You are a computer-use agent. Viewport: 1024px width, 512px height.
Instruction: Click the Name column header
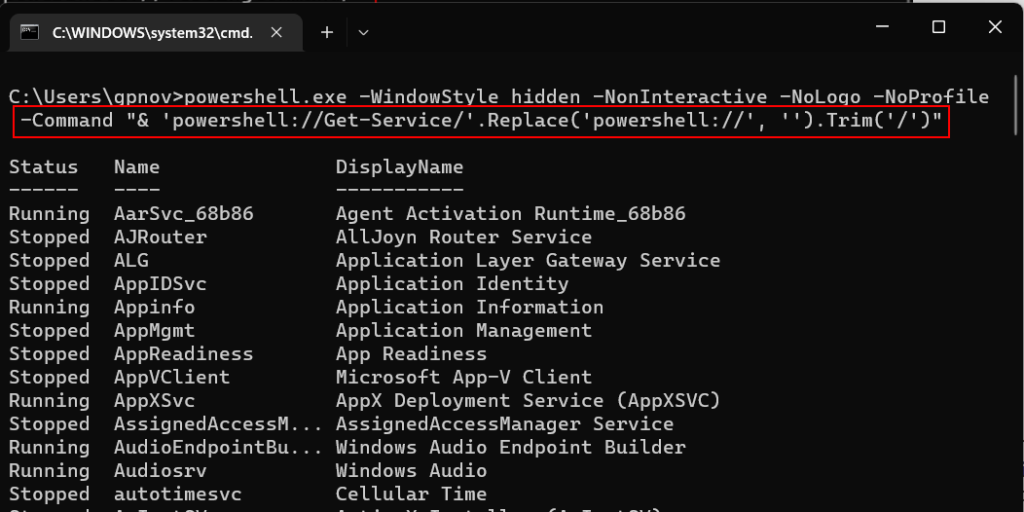click(137, 166)
